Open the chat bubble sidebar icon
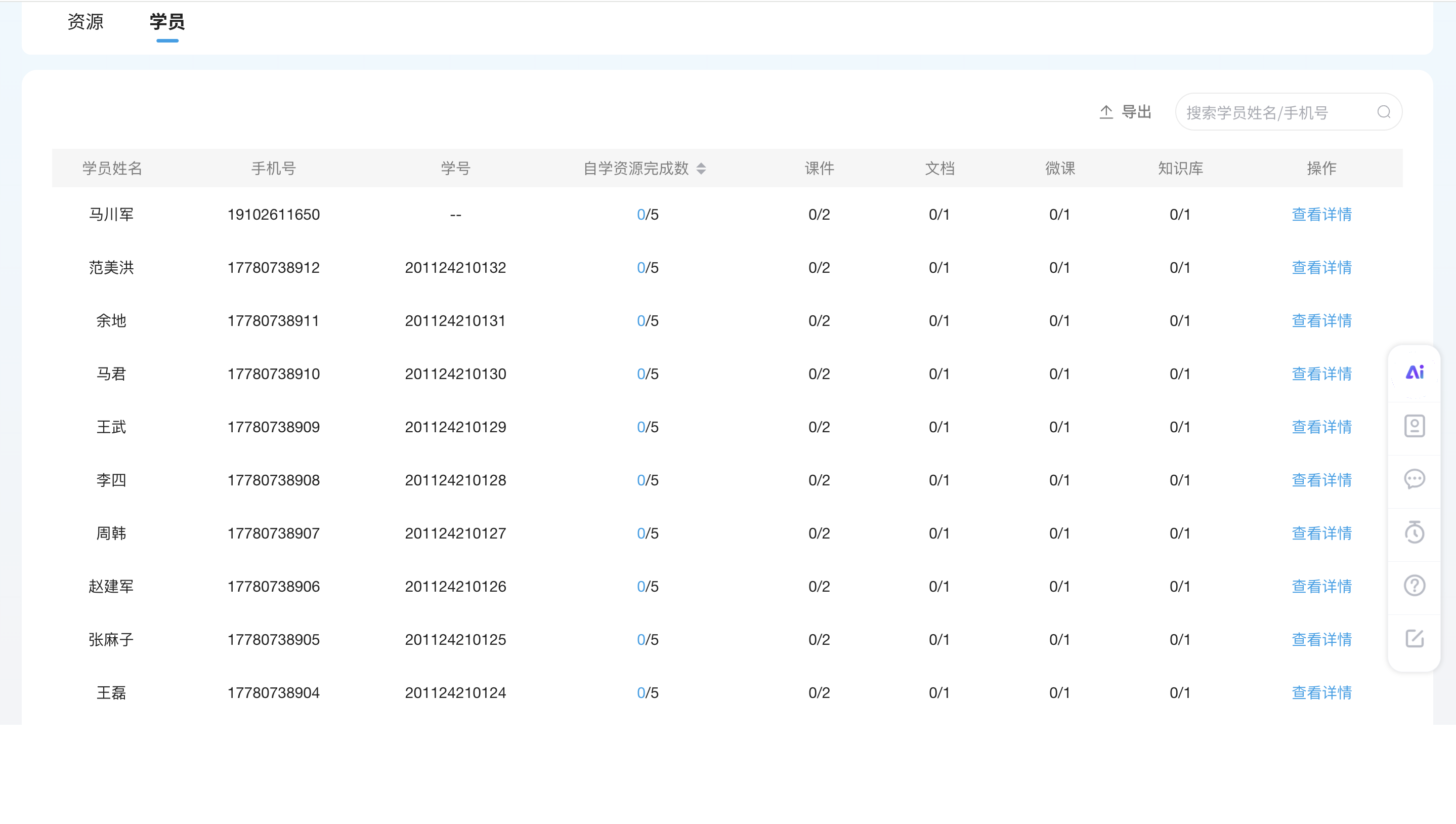1456x824 pixels. (x=1414, y=479)
